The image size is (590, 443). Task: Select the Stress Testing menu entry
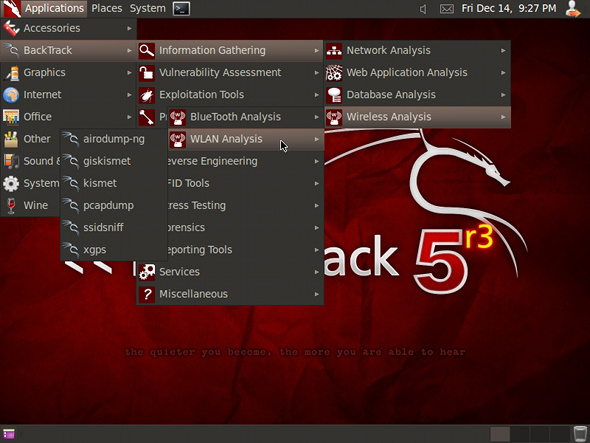point(245,206)
